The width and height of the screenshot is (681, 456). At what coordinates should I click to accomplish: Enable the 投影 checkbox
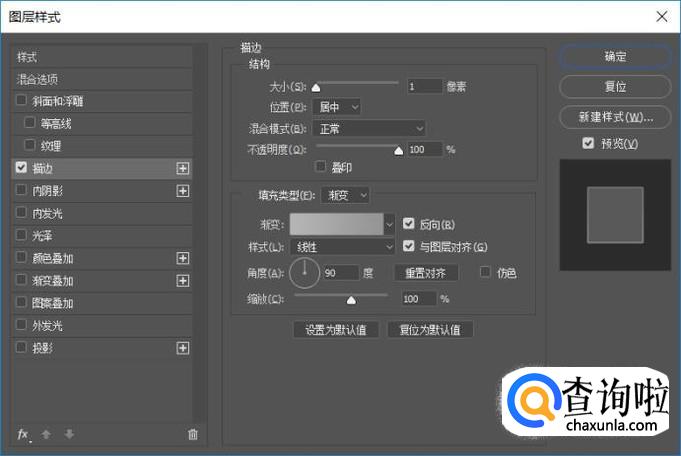tap(21, 347)
